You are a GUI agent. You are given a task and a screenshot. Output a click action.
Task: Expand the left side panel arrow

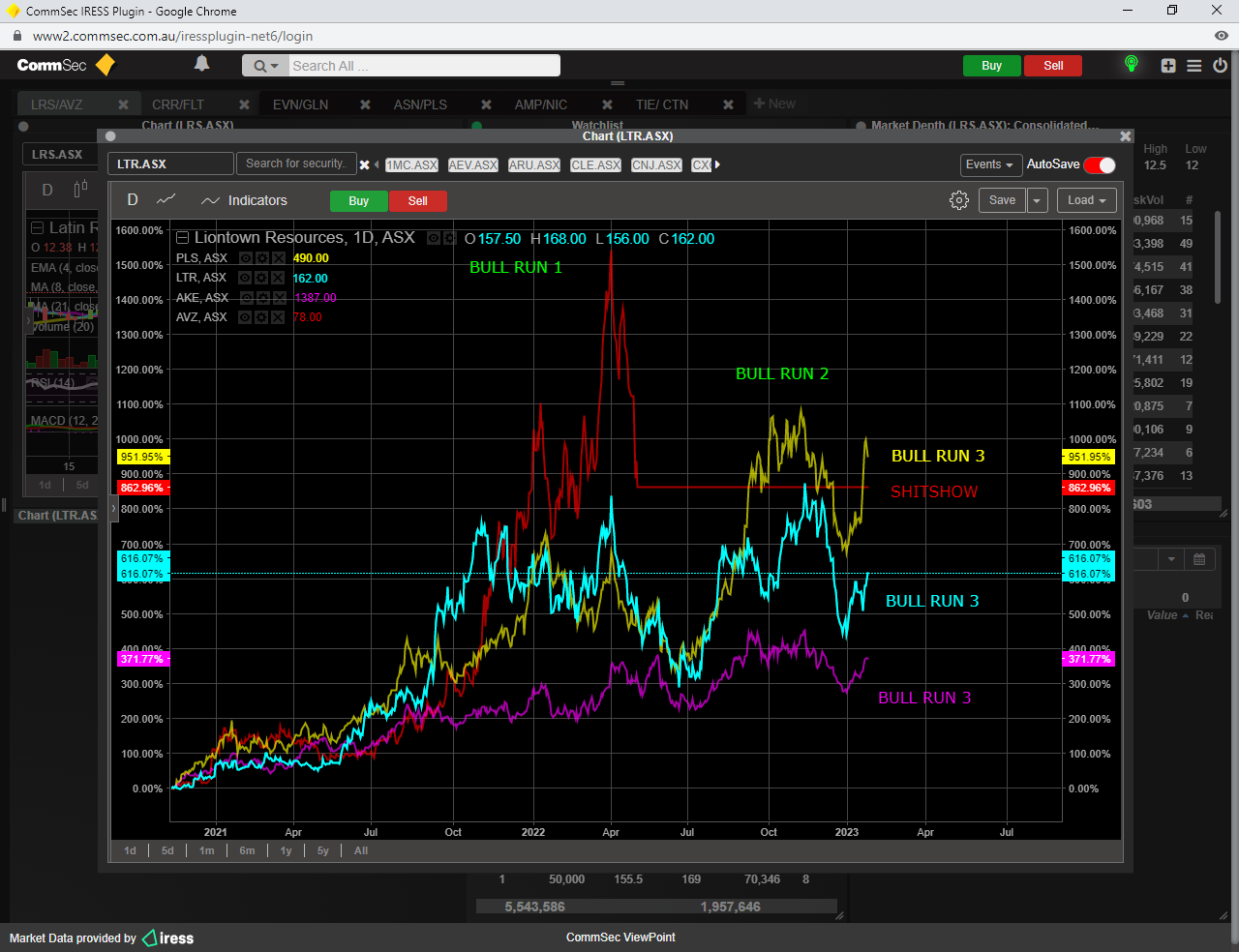pos(114,508)
